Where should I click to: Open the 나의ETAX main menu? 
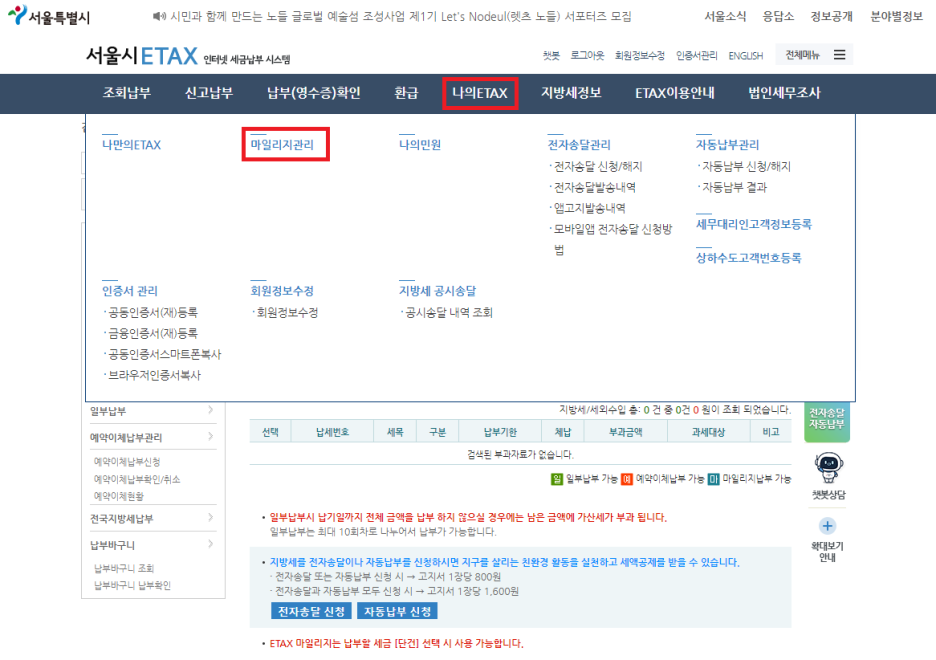(480, 93)
